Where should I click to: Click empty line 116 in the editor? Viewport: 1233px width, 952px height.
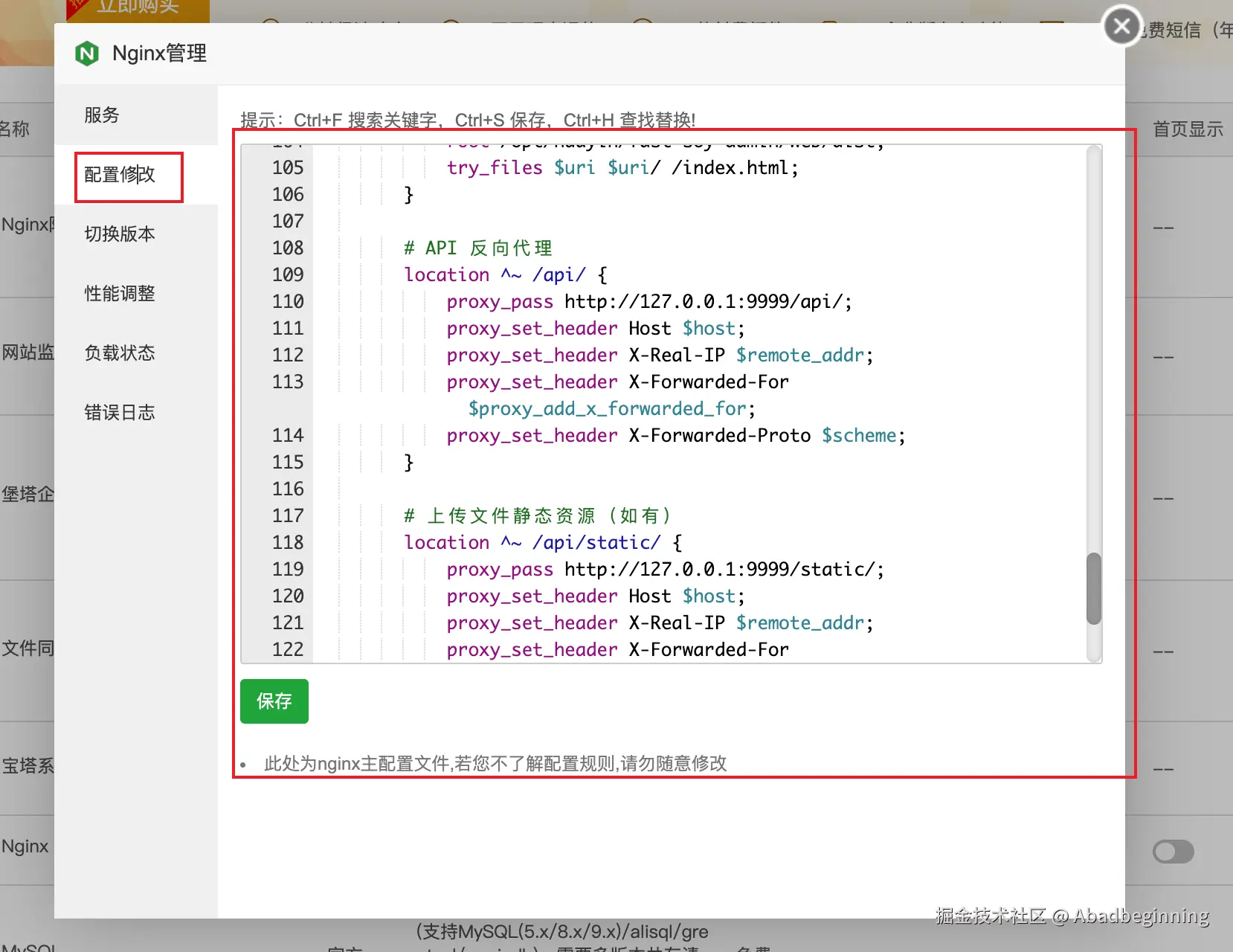(699, 489)
